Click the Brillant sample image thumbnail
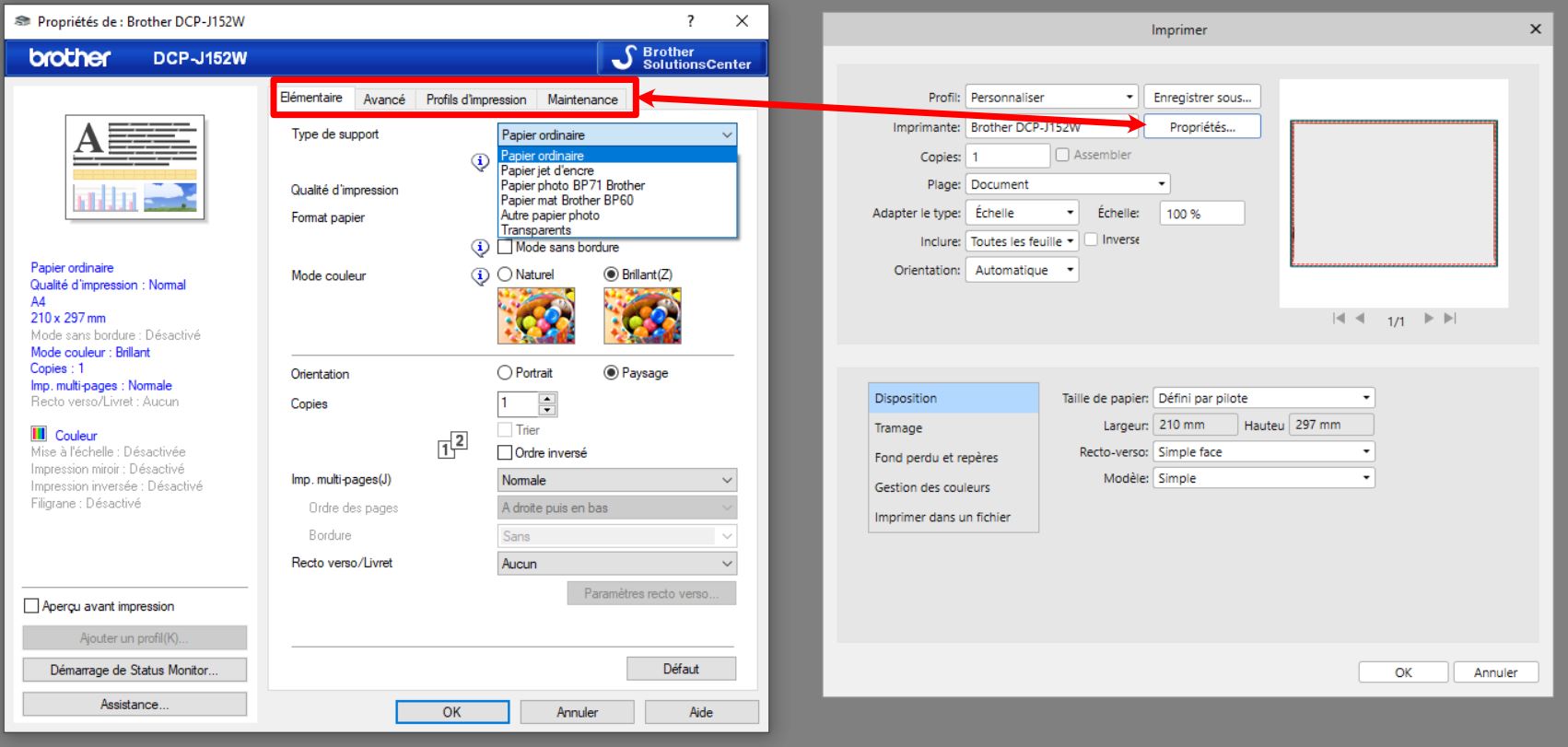1568x747 pixels. click(642, 316)
